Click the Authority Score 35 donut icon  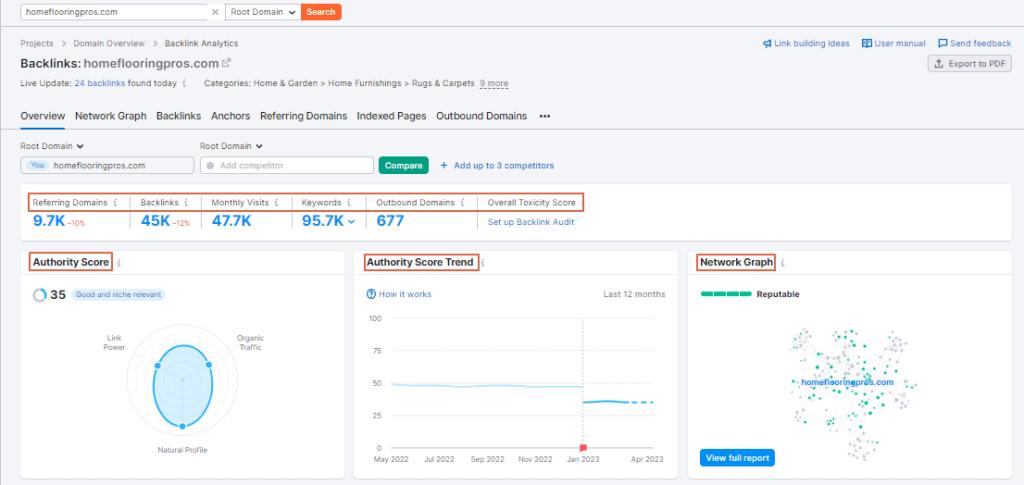click(40, 295)
